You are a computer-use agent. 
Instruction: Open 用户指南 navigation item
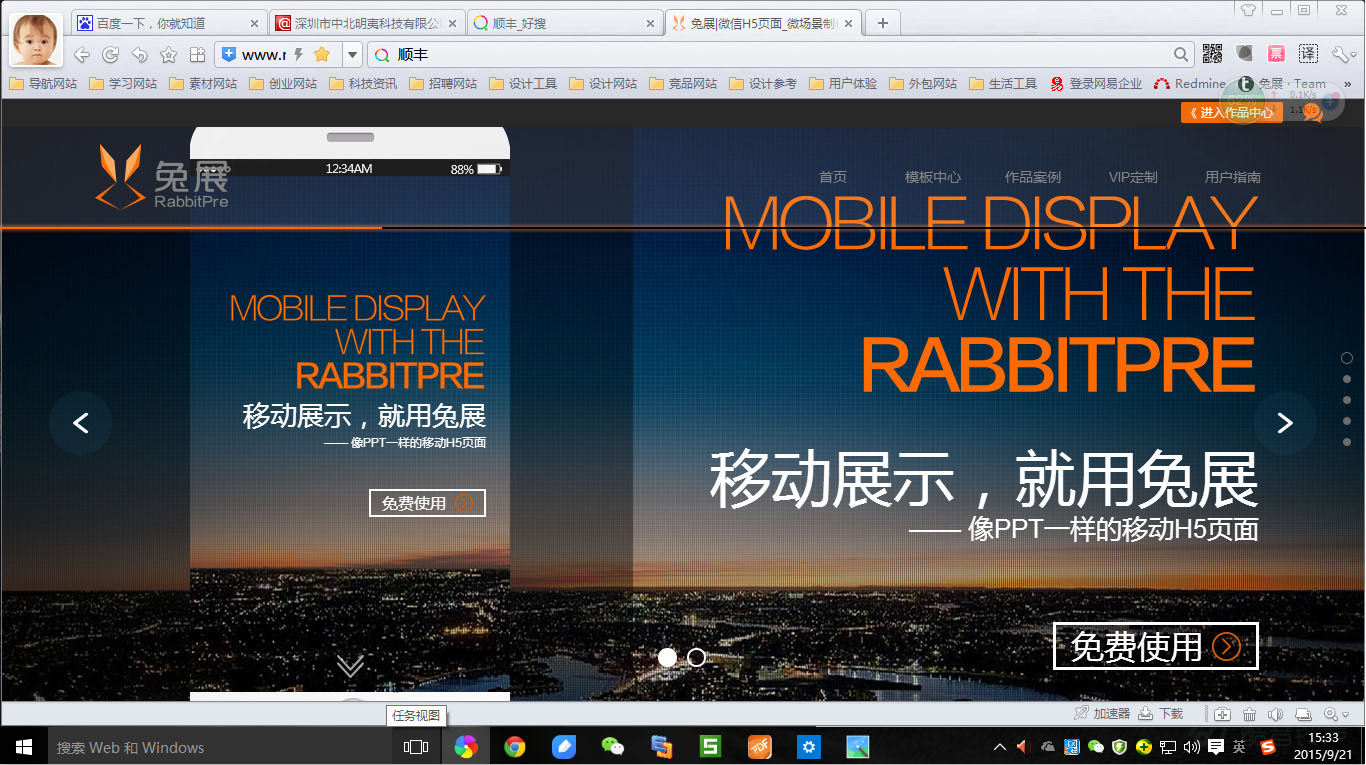pos(1233,177)
